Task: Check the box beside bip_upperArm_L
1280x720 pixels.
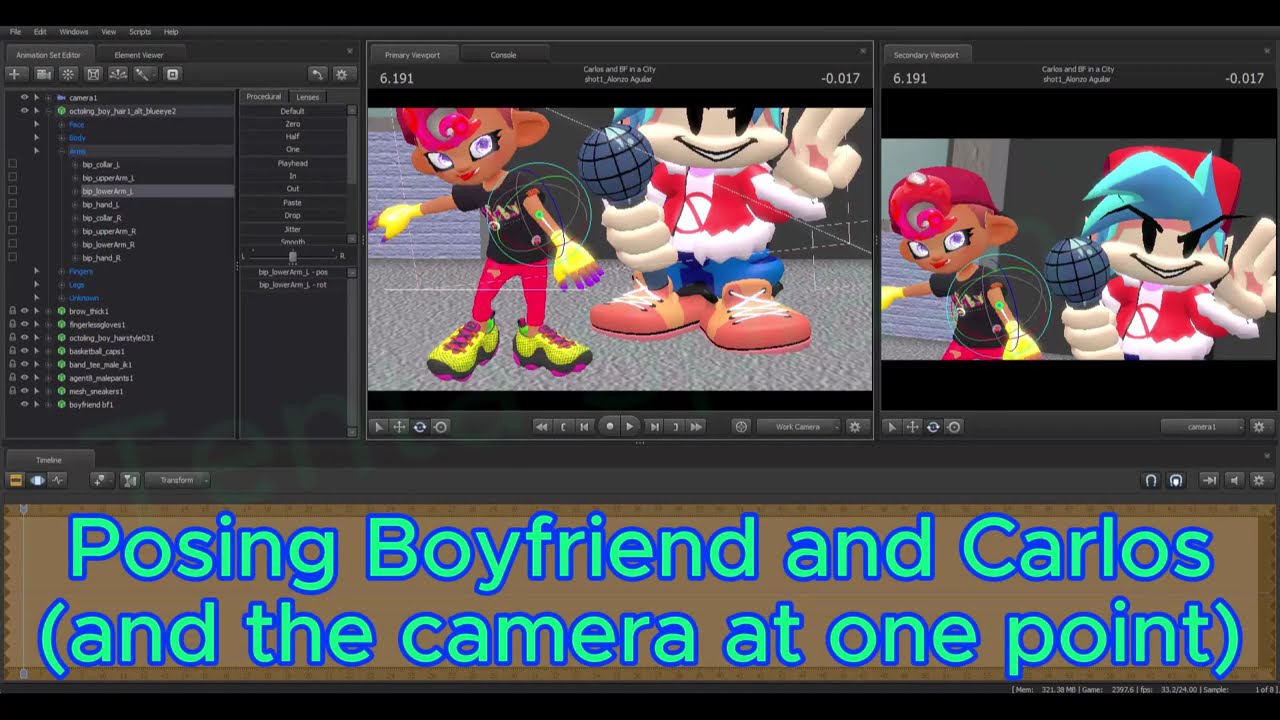Action: click(12, 178)
